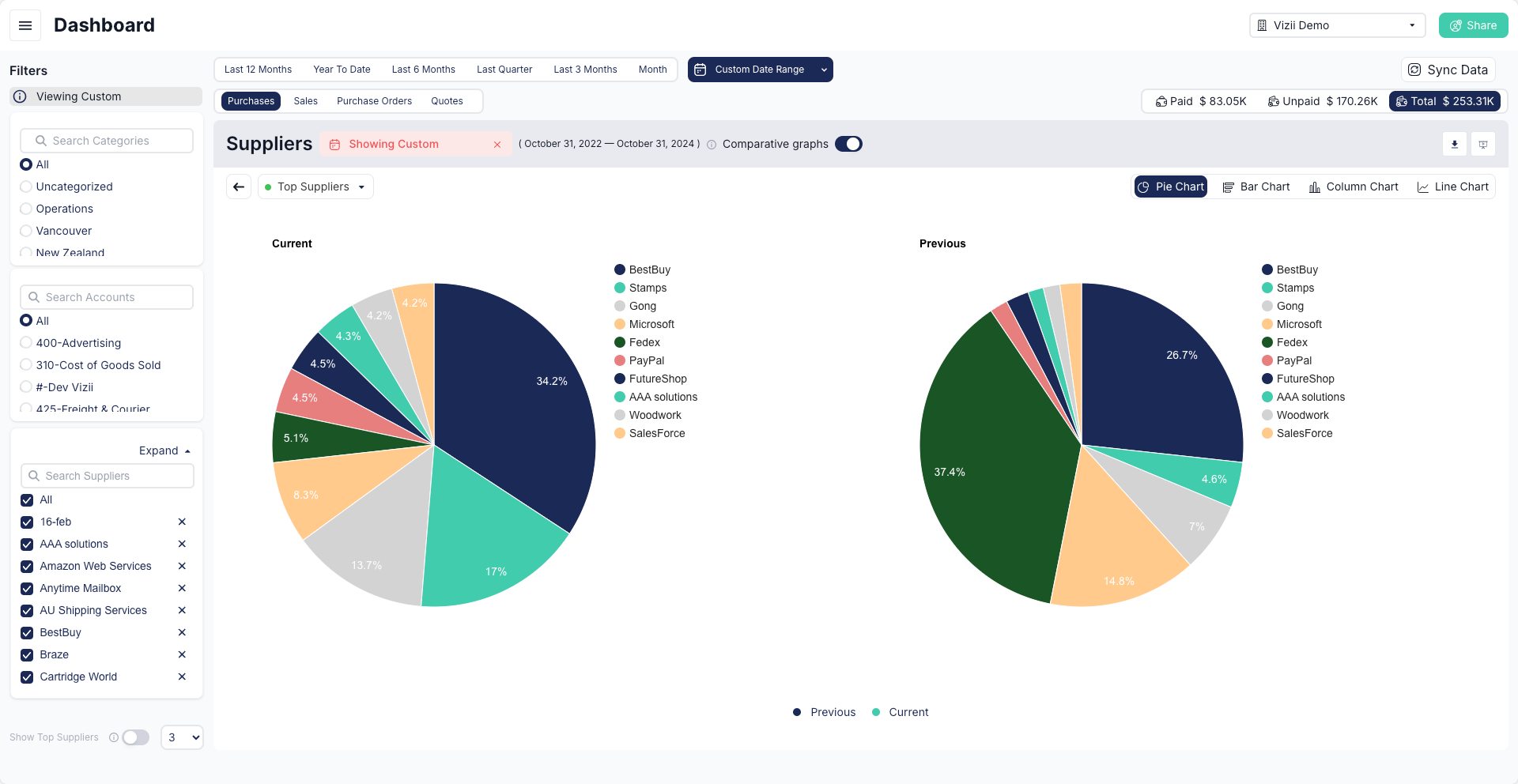Select 400-Advertising account radio
The image size is (1518, 784).
pyautogui.click(x=26, y=343)
